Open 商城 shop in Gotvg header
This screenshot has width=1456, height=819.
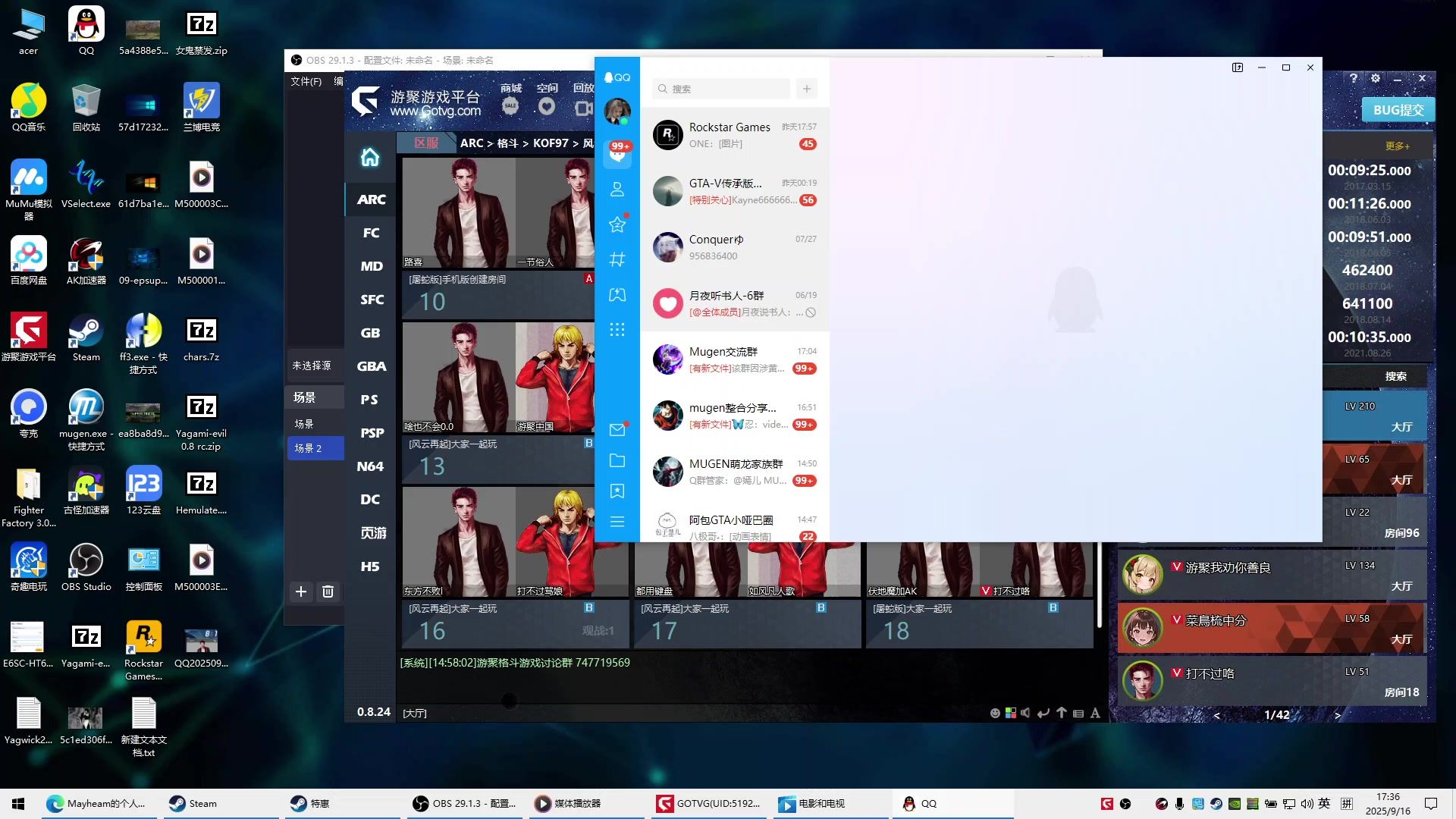tap(511, 99)
